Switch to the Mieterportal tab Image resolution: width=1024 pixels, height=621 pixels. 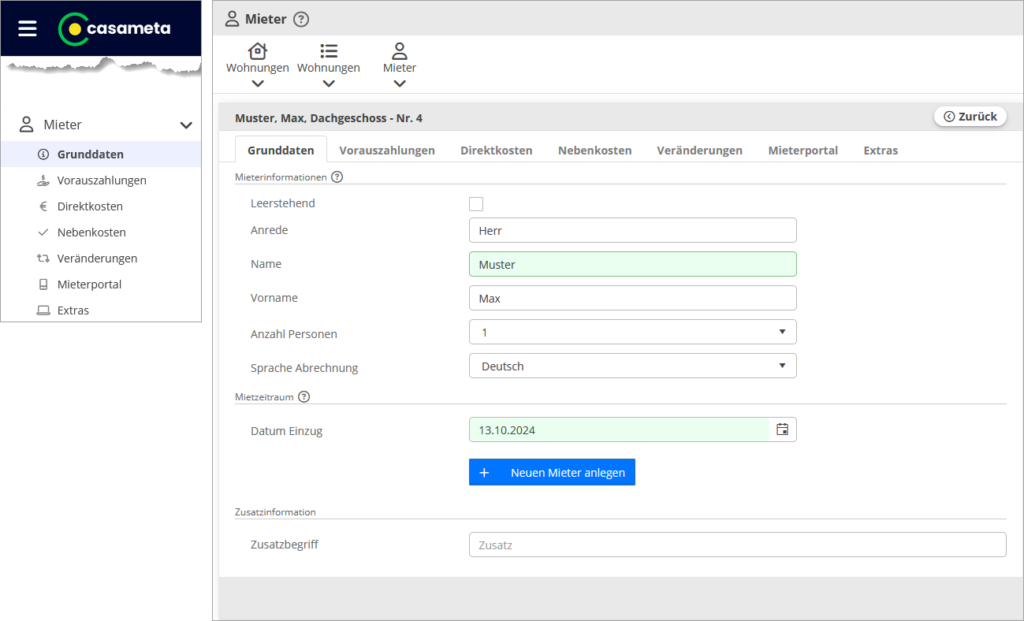(x=802, y=150)
